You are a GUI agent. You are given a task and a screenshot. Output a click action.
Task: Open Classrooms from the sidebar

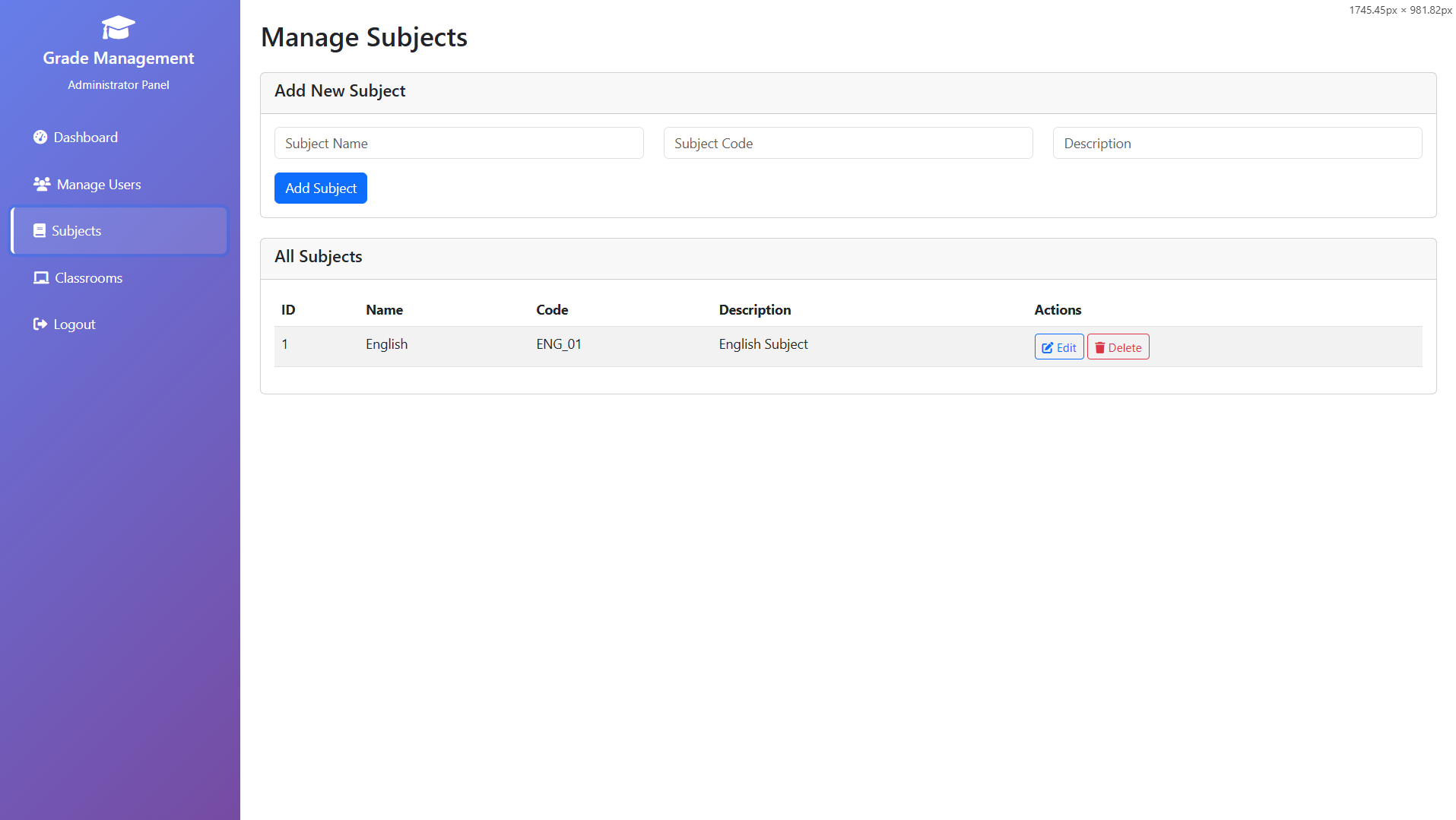(x=88, y=278)
